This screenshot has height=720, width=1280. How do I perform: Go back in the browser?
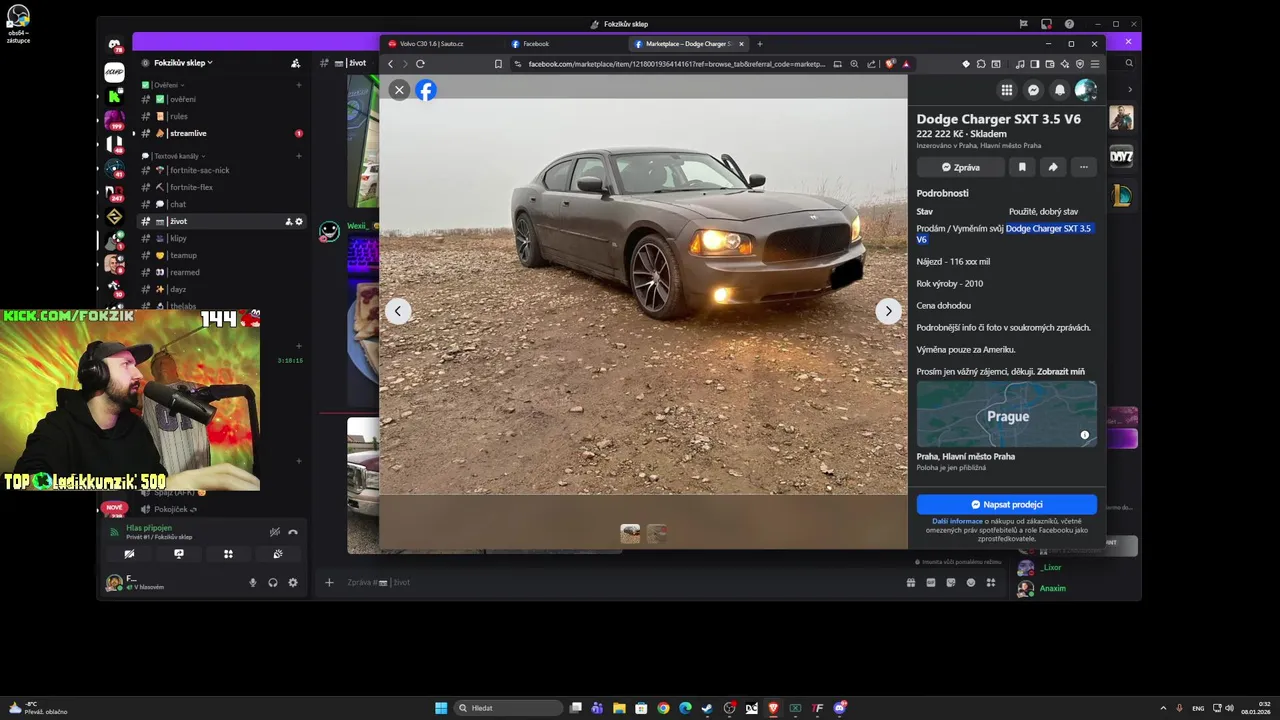[x=391, y=64]
